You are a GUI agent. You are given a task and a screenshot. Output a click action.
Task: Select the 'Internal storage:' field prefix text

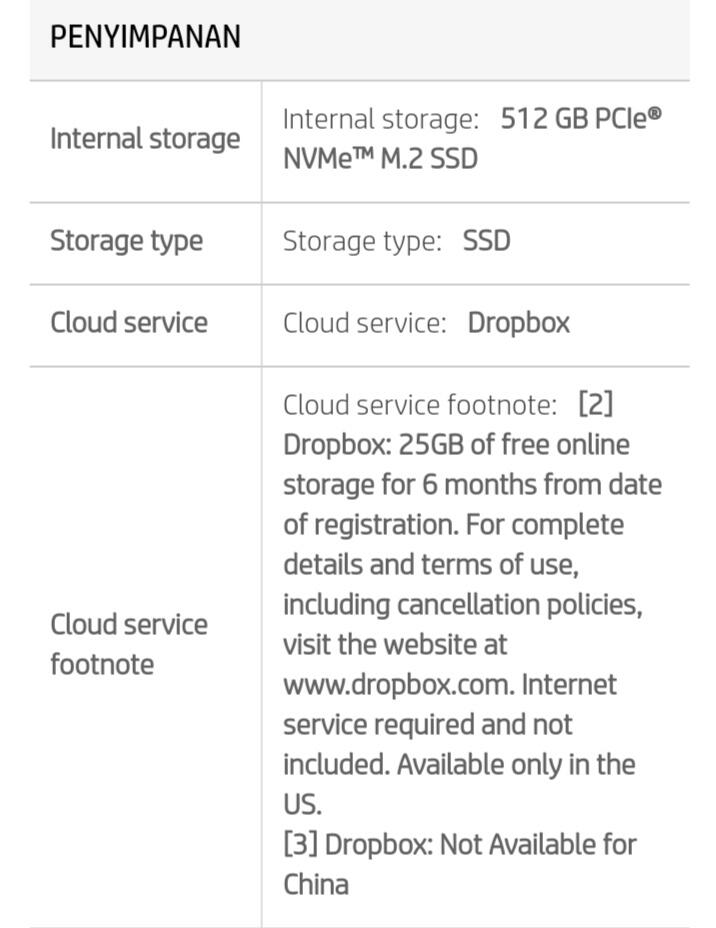pyautogui.click(x=380, y=120)
